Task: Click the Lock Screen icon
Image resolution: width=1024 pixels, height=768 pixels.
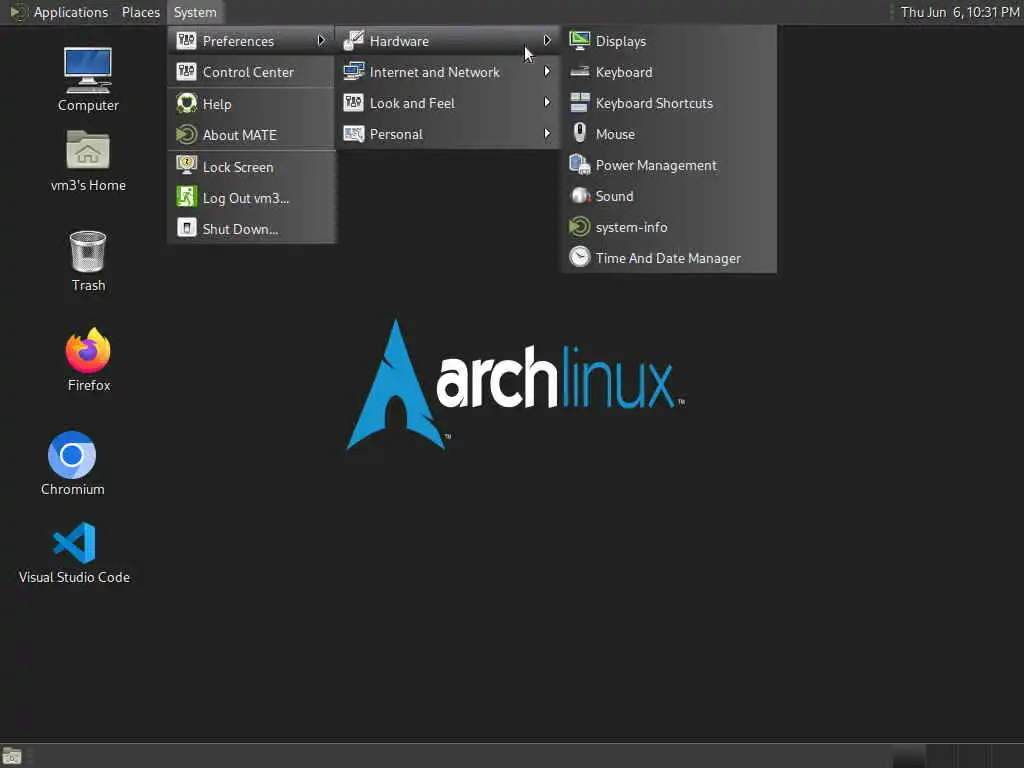Action: pyautogui.click(x=186, y=166)
